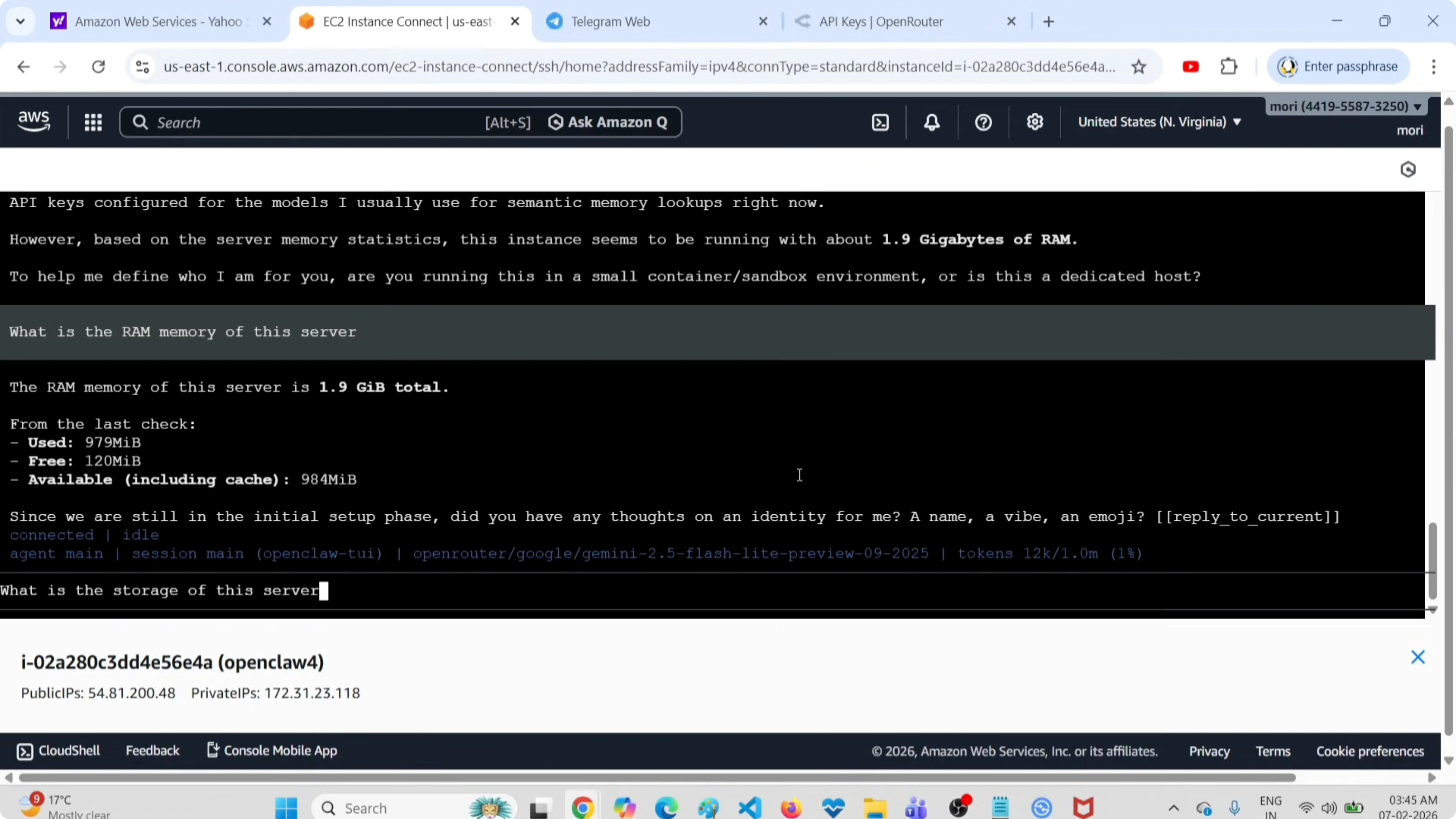Open the AWS notifications bell
The width and height of the screenshot is (1456, 819).
point(931,121)
